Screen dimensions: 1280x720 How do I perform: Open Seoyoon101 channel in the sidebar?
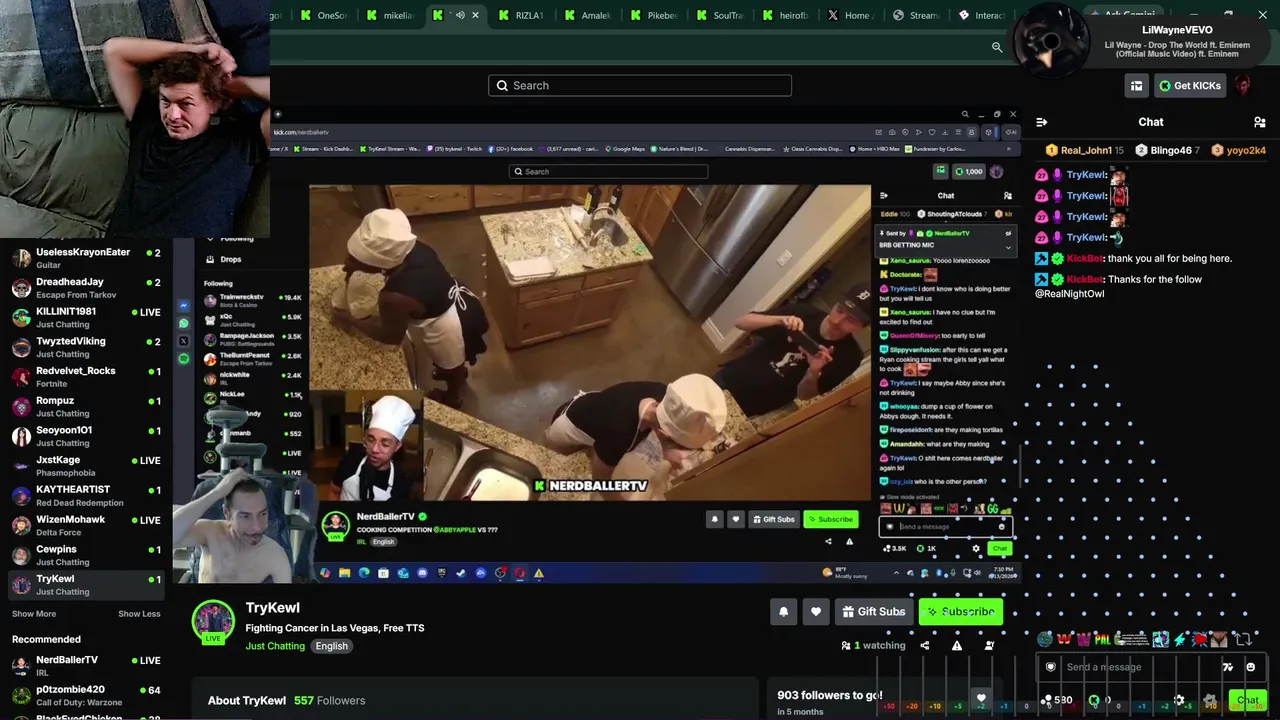(86, 436)
